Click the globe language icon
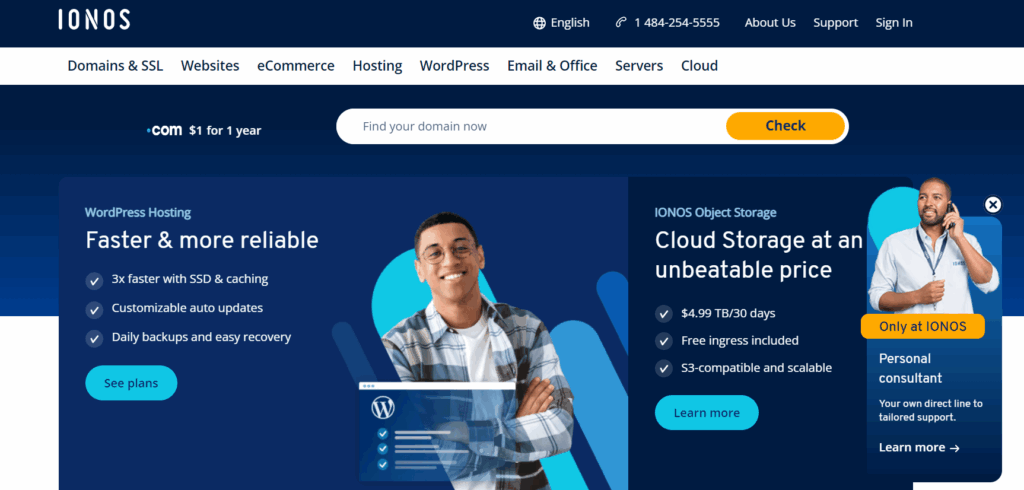Image resolution: width=1024 pixels, height=490 pixels. [x=540, y=23]
